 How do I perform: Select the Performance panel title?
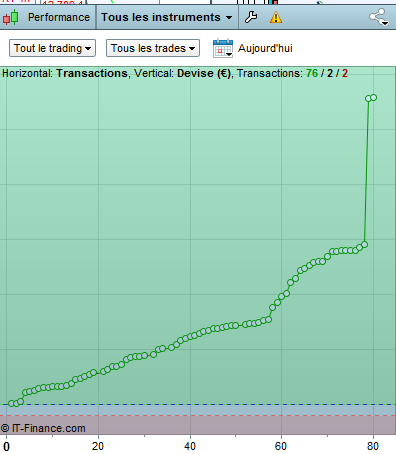click(x=59, y=17)
